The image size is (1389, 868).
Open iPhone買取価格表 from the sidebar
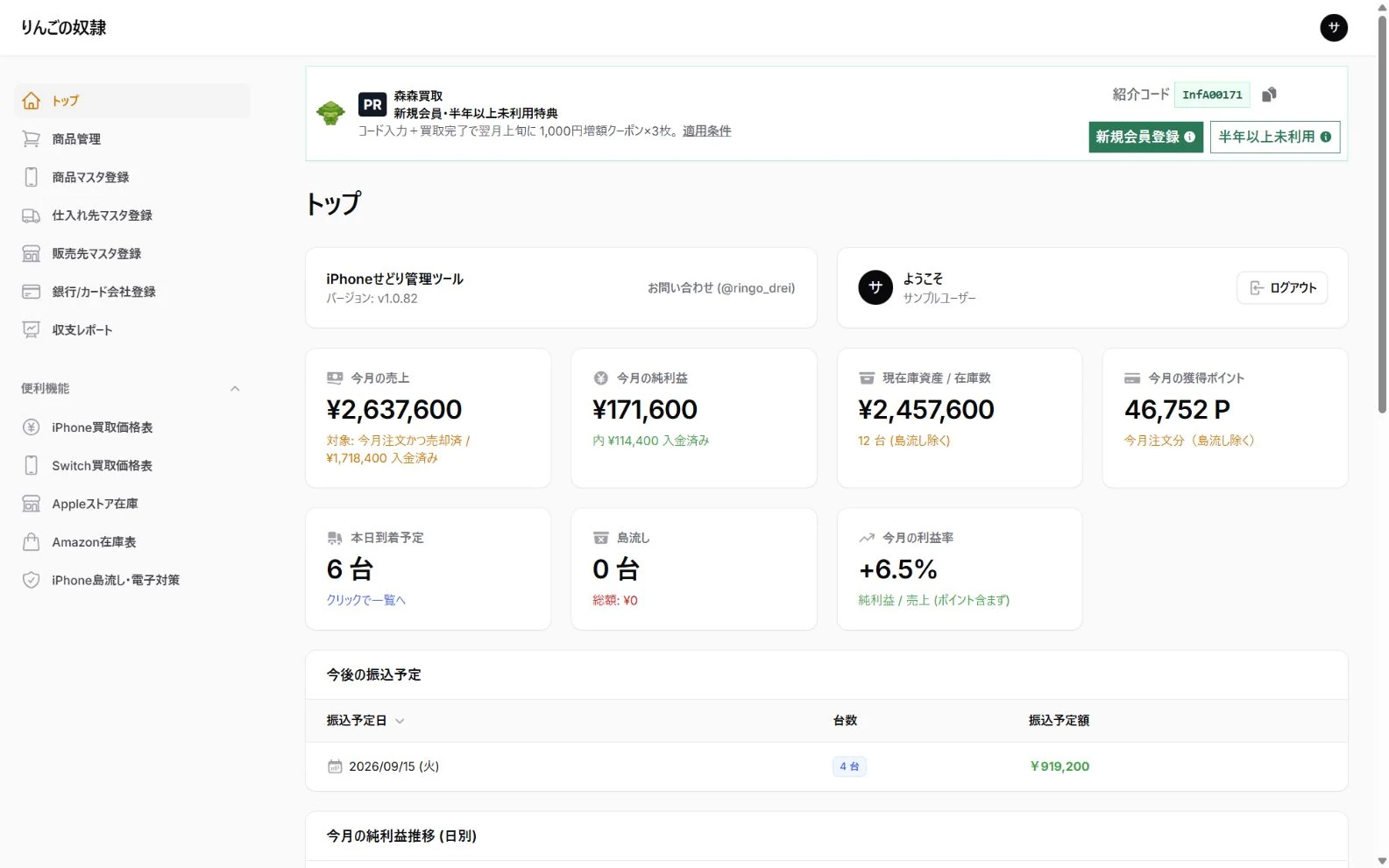point(132,427)
